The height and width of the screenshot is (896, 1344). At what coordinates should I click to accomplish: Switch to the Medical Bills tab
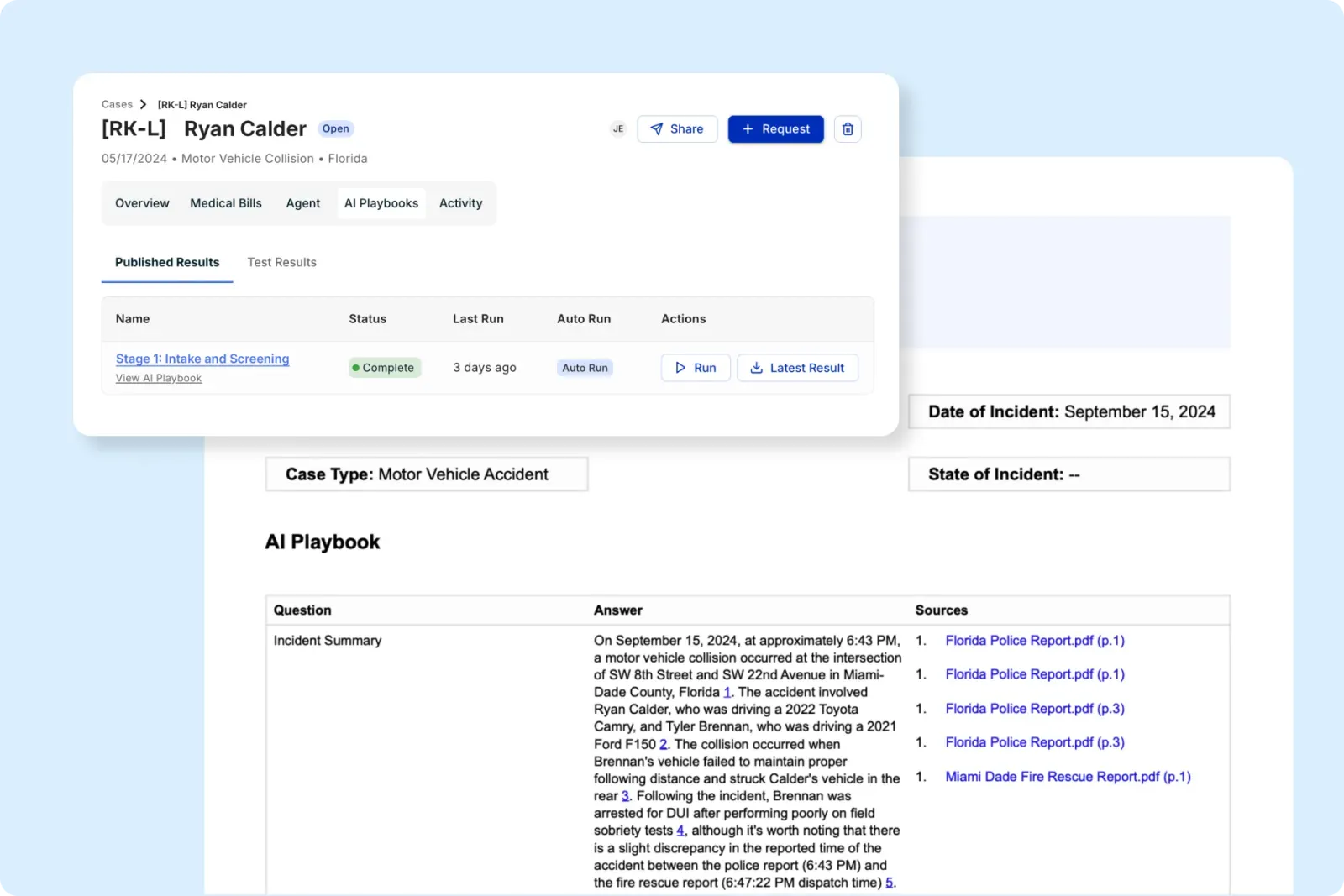[x=226, y=203]
